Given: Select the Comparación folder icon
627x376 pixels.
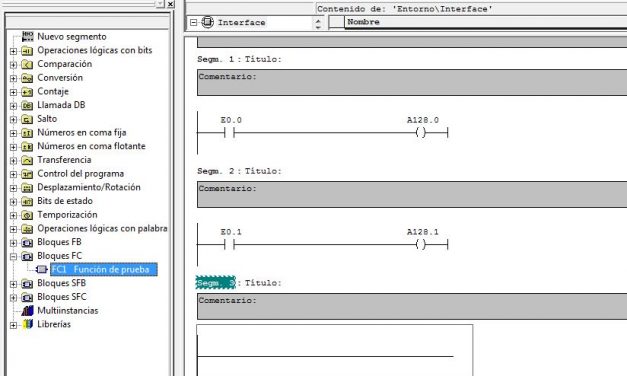Looking at the screenshot, I should 27,64.
